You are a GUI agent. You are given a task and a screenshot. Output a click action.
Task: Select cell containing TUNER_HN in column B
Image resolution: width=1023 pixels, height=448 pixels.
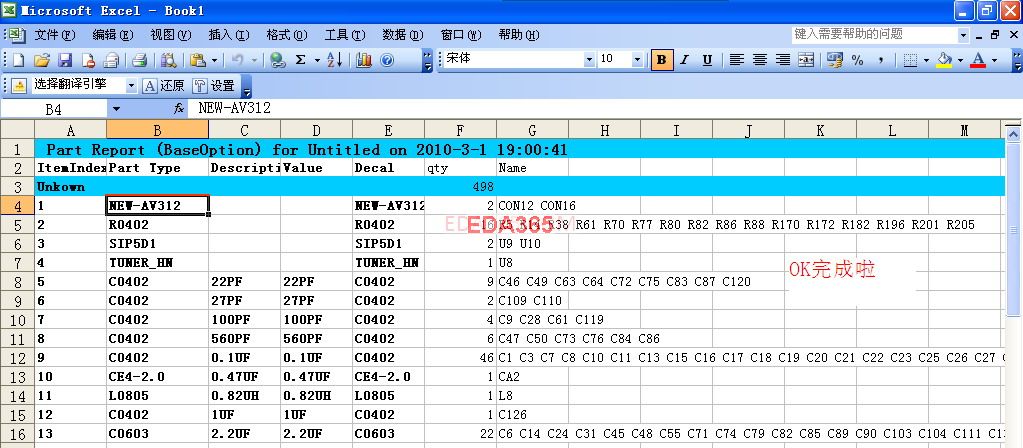point(158,263)
